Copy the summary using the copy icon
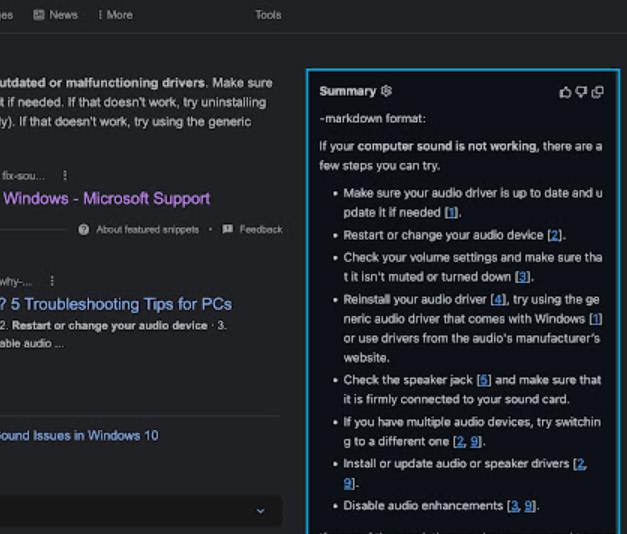 (x=597, y=92)
